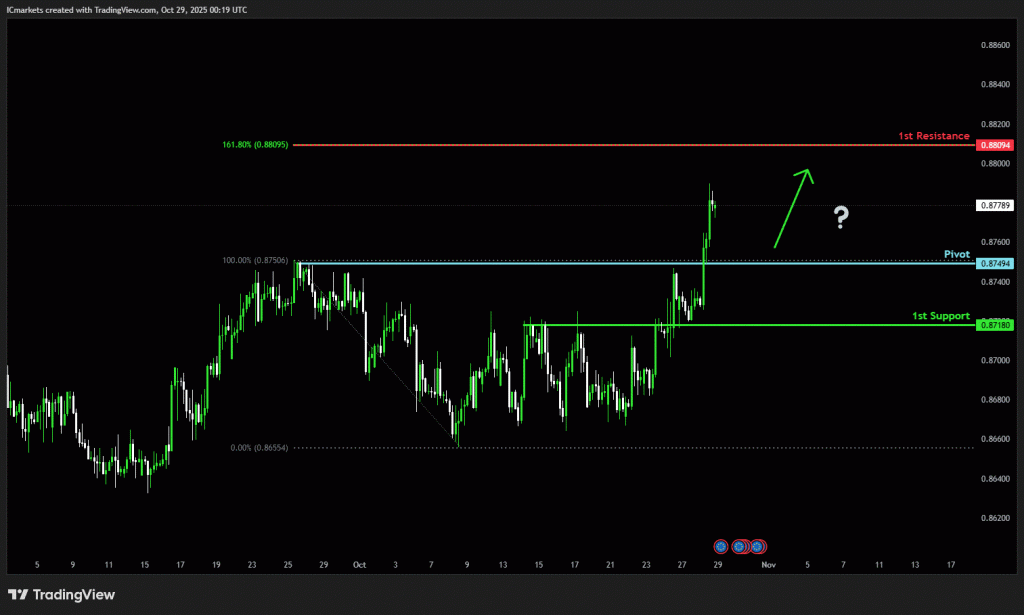Image resolution: width=1024 pixels, height=615 pixels.
Task: Select the 1st Support text label
Action: click(940, 316)
